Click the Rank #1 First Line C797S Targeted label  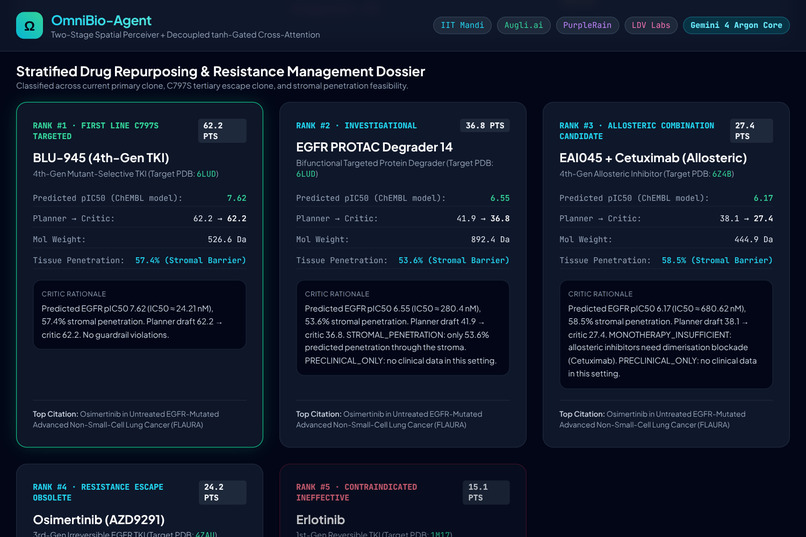click(x=96, y=131)
